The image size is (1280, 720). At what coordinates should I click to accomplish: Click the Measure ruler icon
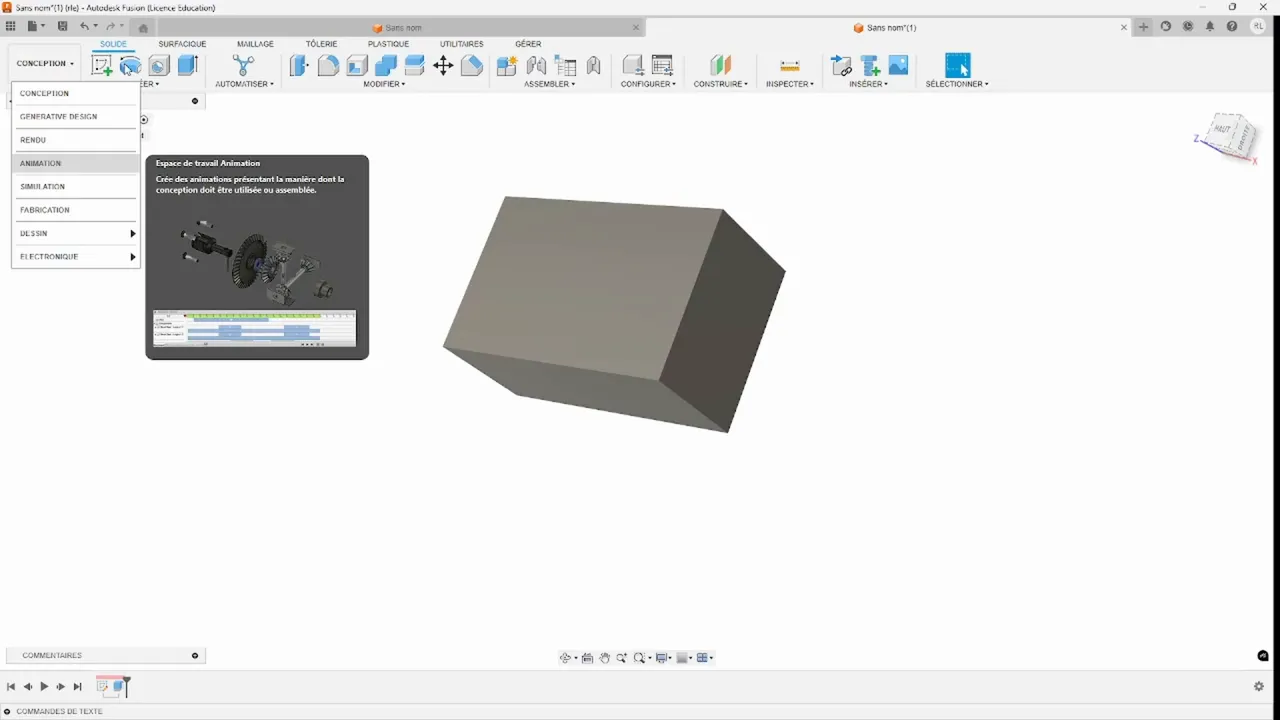pyautogui.click(x=790, y=66)
